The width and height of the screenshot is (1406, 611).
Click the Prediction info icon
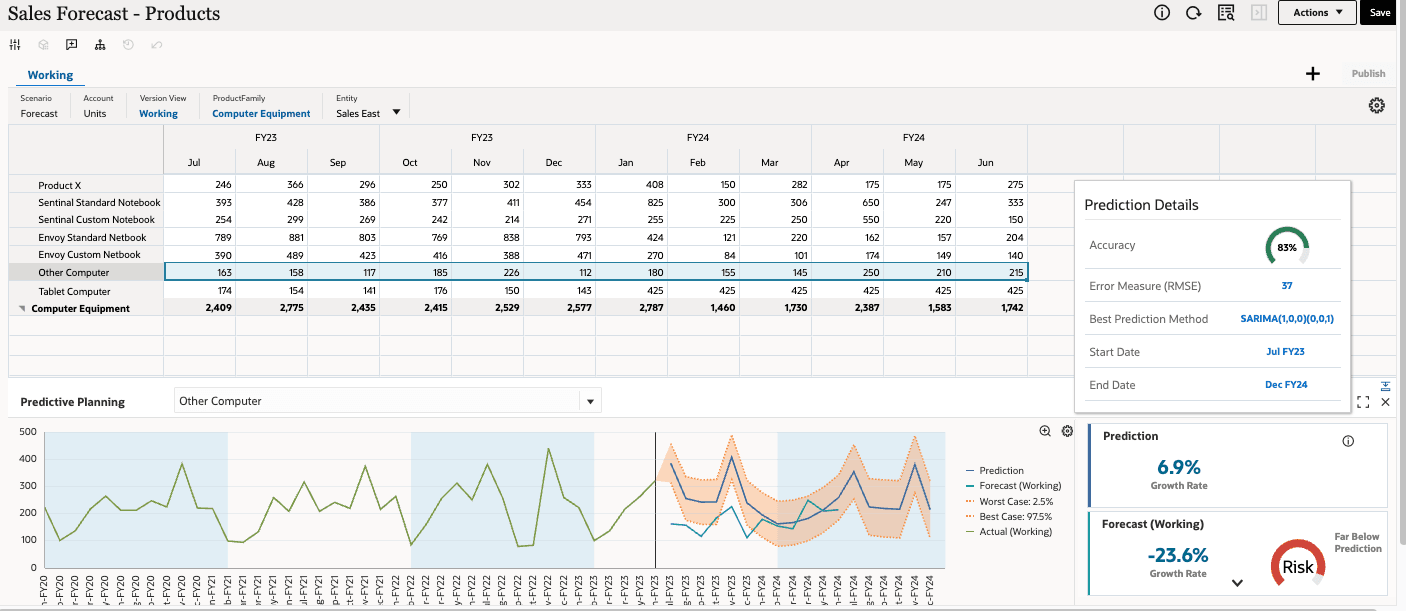tap(1347, 440)
